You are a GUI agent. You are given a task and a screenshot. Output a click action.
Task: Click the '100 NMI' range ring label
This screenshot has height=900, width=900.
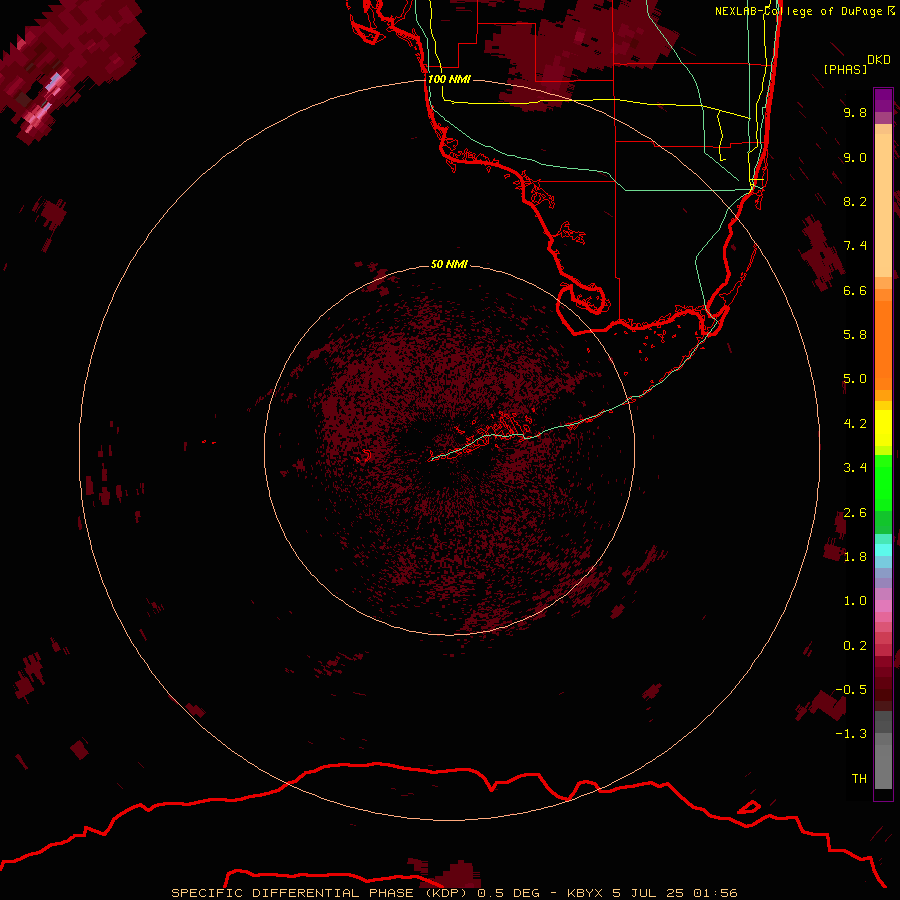449,79
